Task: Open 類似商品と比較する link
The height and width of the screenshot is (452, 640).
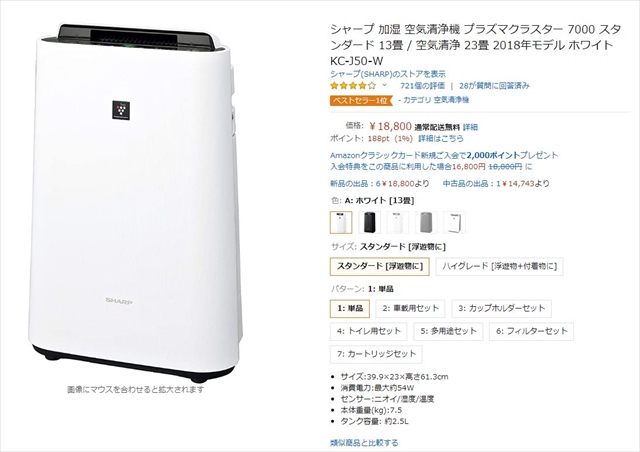Action: pyautogui.click(x=364, y=443)
